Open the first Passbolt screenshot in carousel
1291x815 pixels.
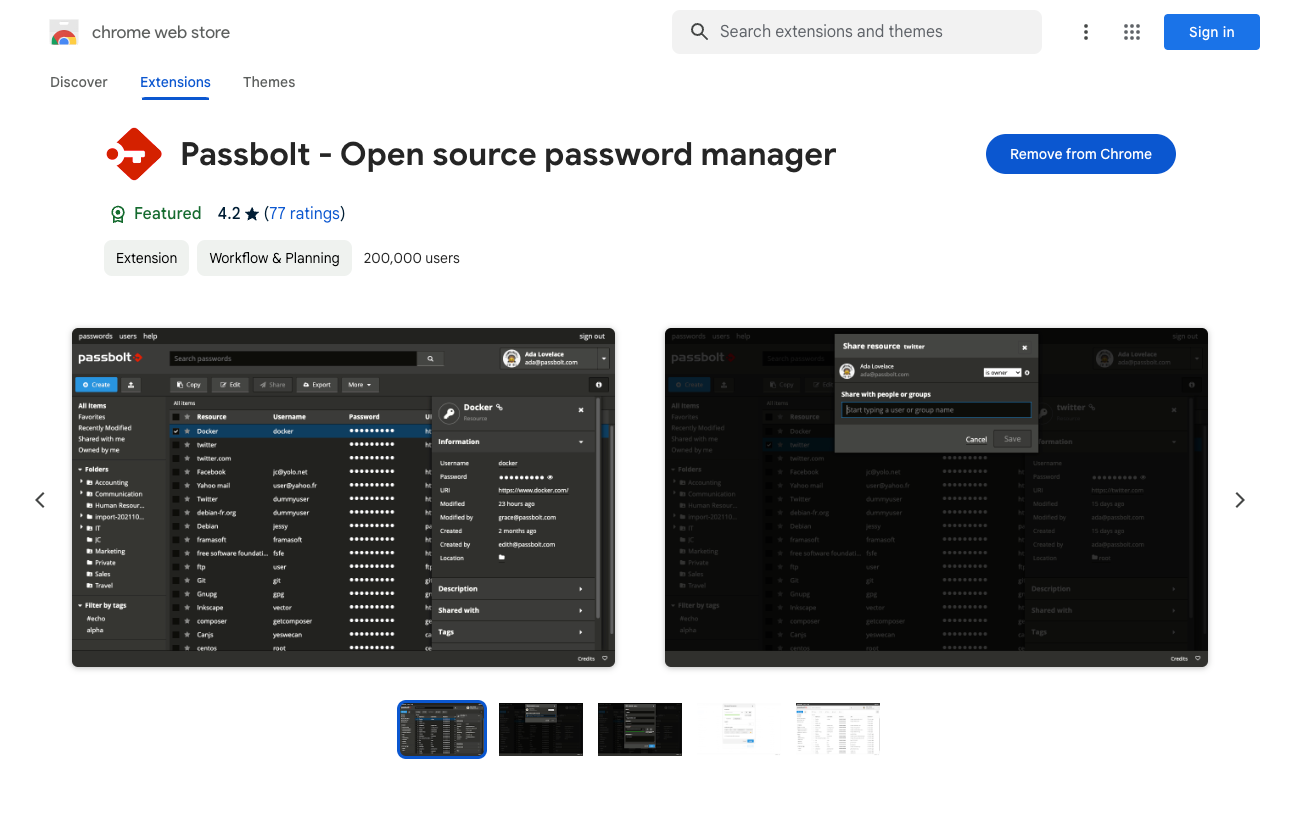[x=343, y=497]
